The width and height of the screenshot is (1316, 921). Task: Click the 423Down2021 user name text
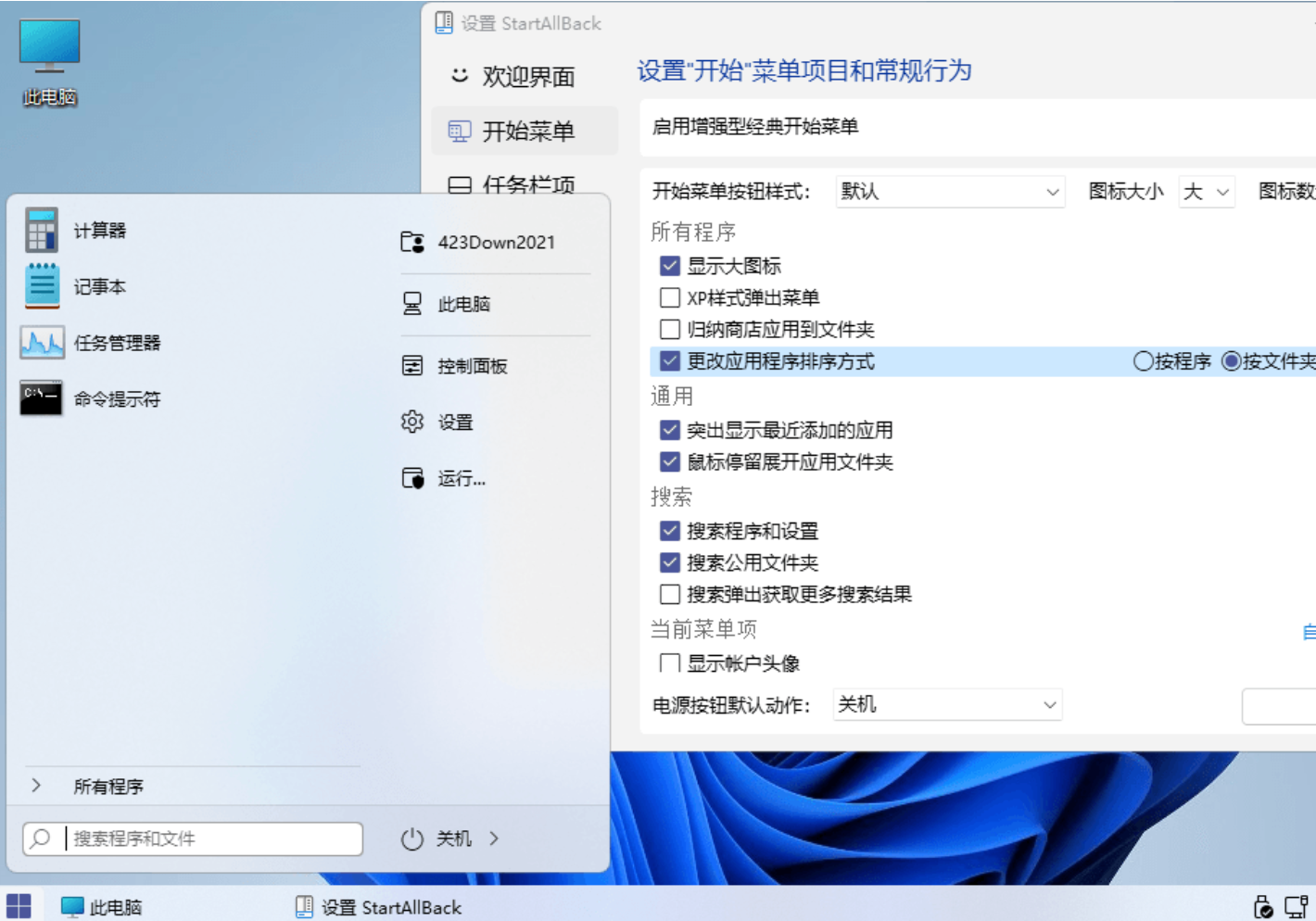click(497, 243)
